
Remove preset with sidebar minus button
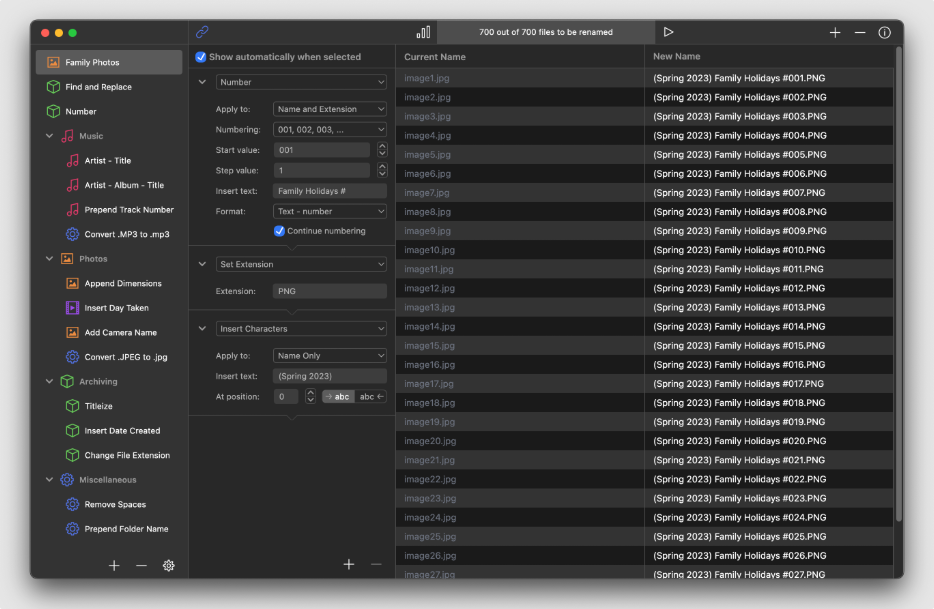point(141,566)
